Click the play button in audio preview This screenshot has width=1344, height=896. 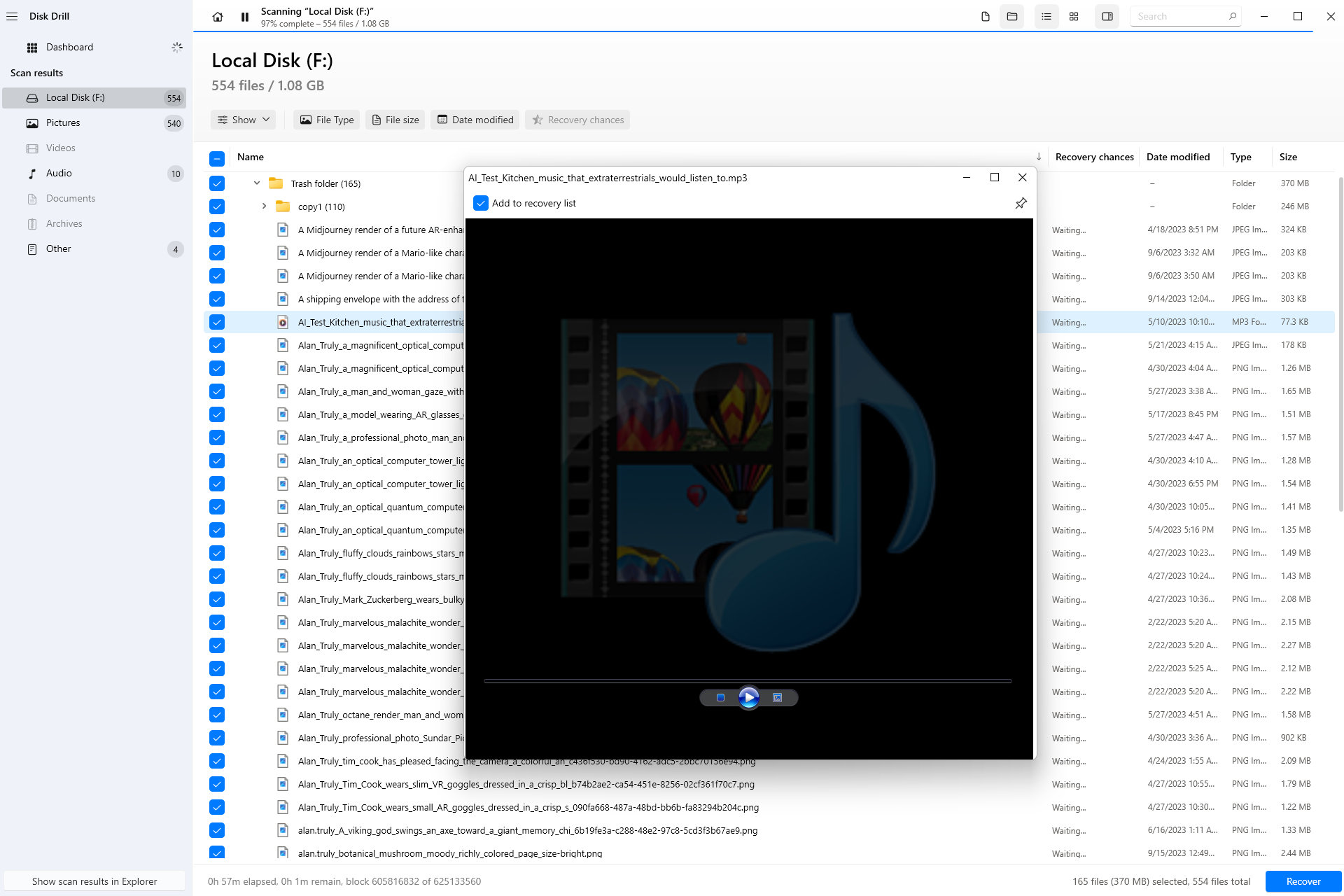(x=748, y=697)
